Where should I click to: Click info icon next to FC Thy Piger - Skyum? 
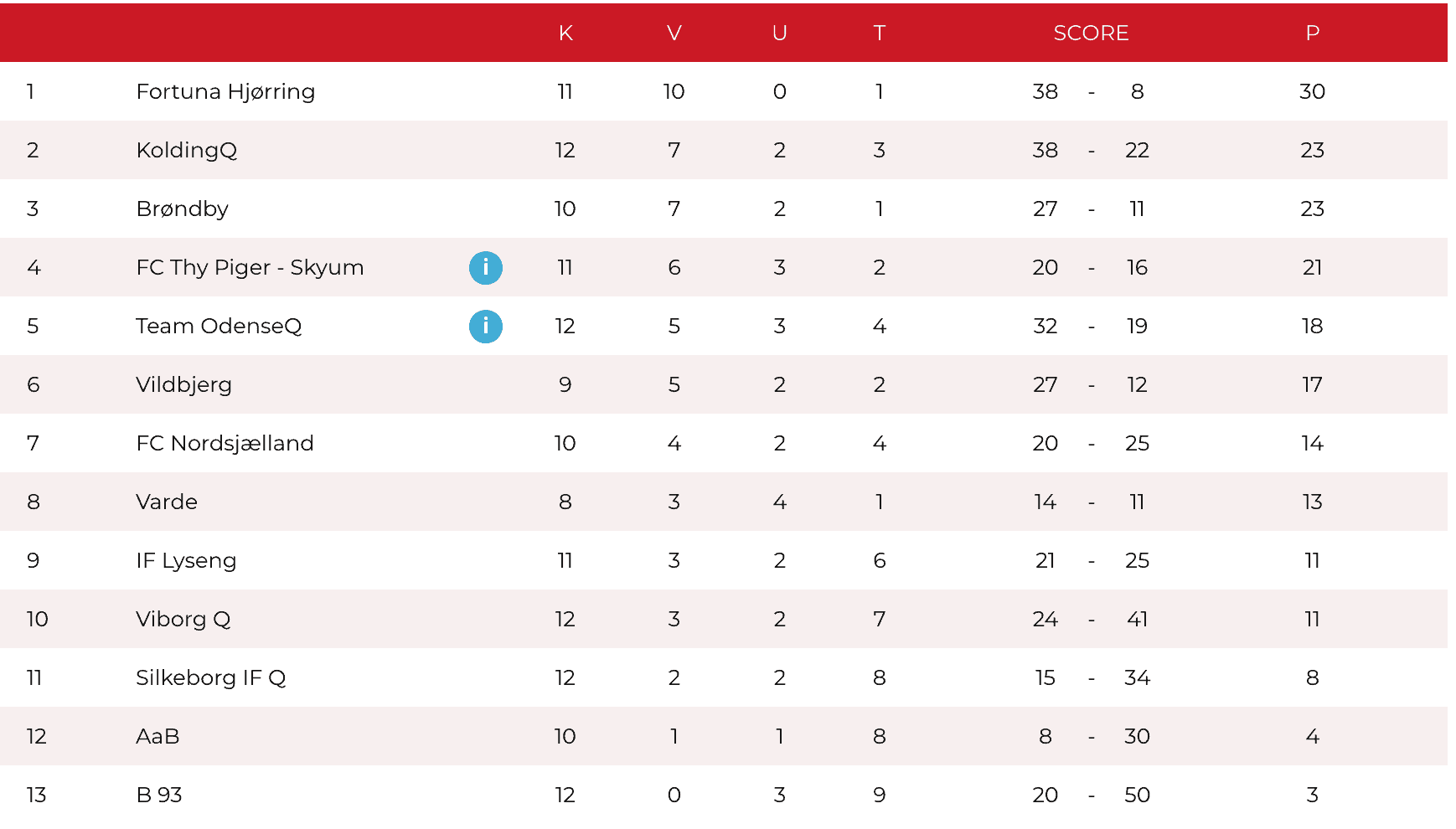pyautogui.click(x=485, y=268)
